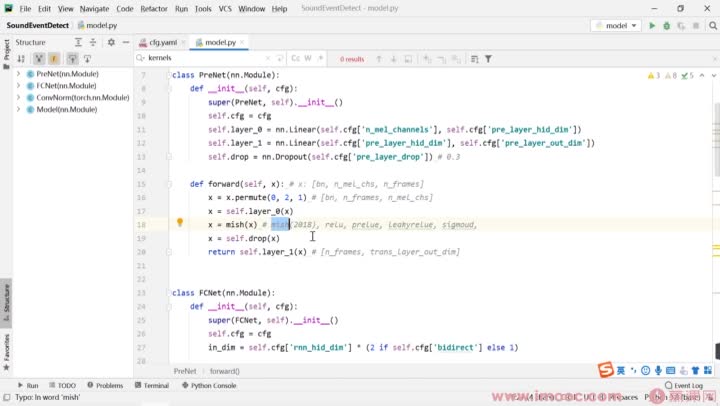Image resolution: width=720 pixels, height=406 pixels.
Task: Run the model configuration with green play button
Action: point(652,26)
